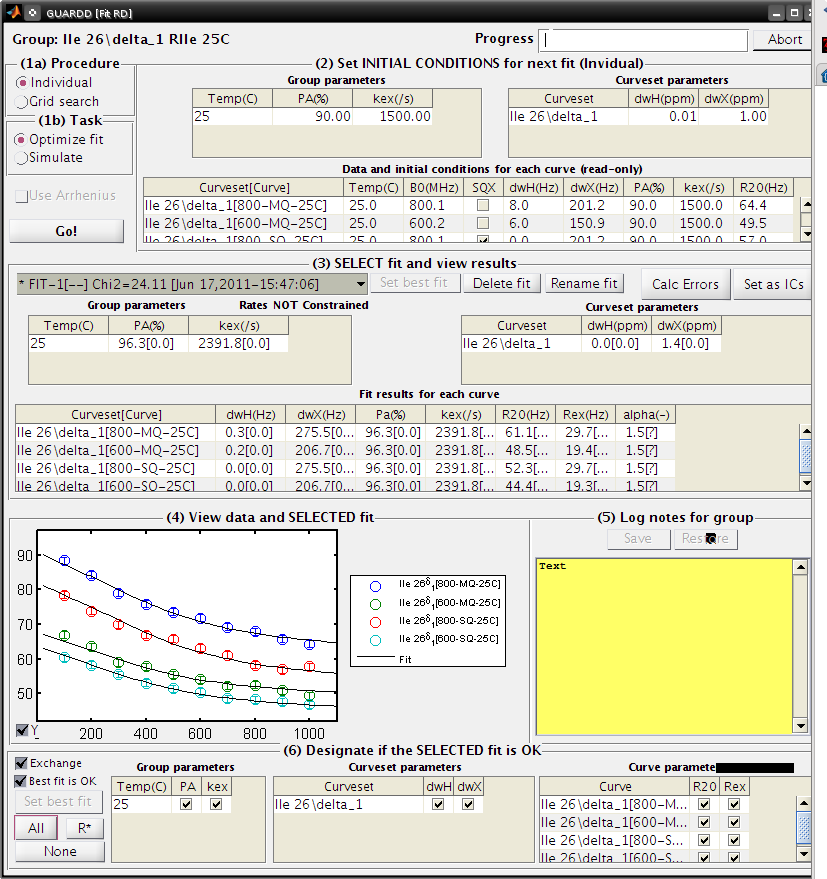Select fitted PA value 96.3[0.0]
The width and height of the screenshot is (827, 879).
pyautogui.click(x=149, y=343)
